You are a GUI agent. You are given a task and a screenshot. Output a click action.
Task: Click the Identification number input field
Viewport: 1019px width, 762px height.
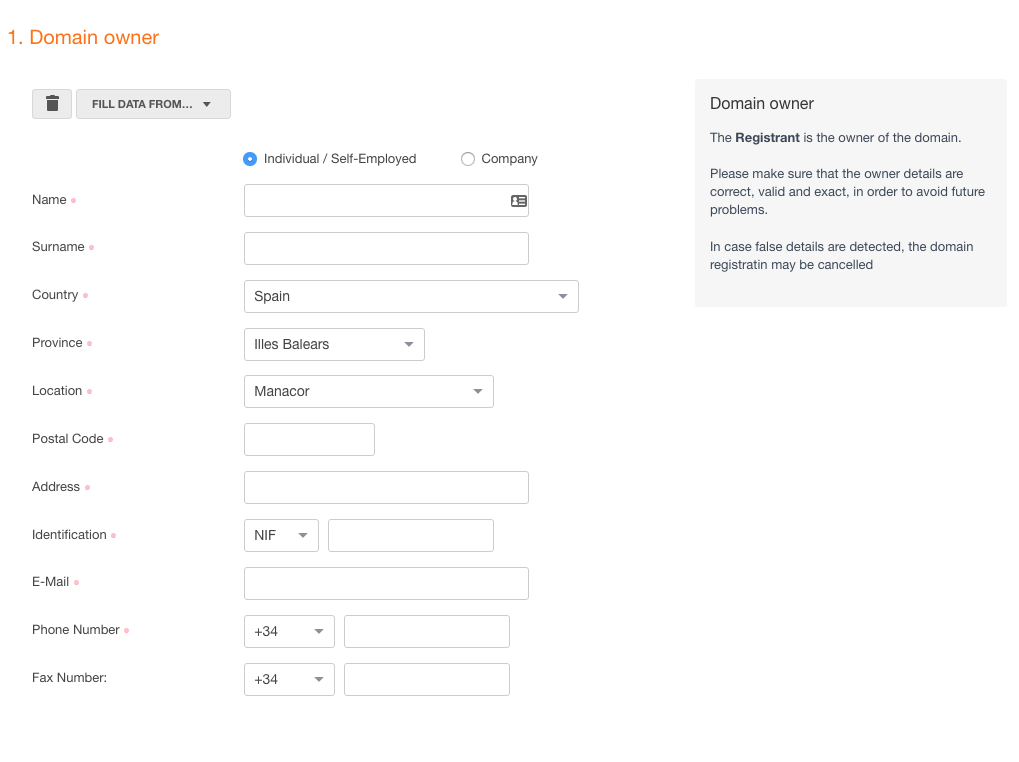coord(410,535)
